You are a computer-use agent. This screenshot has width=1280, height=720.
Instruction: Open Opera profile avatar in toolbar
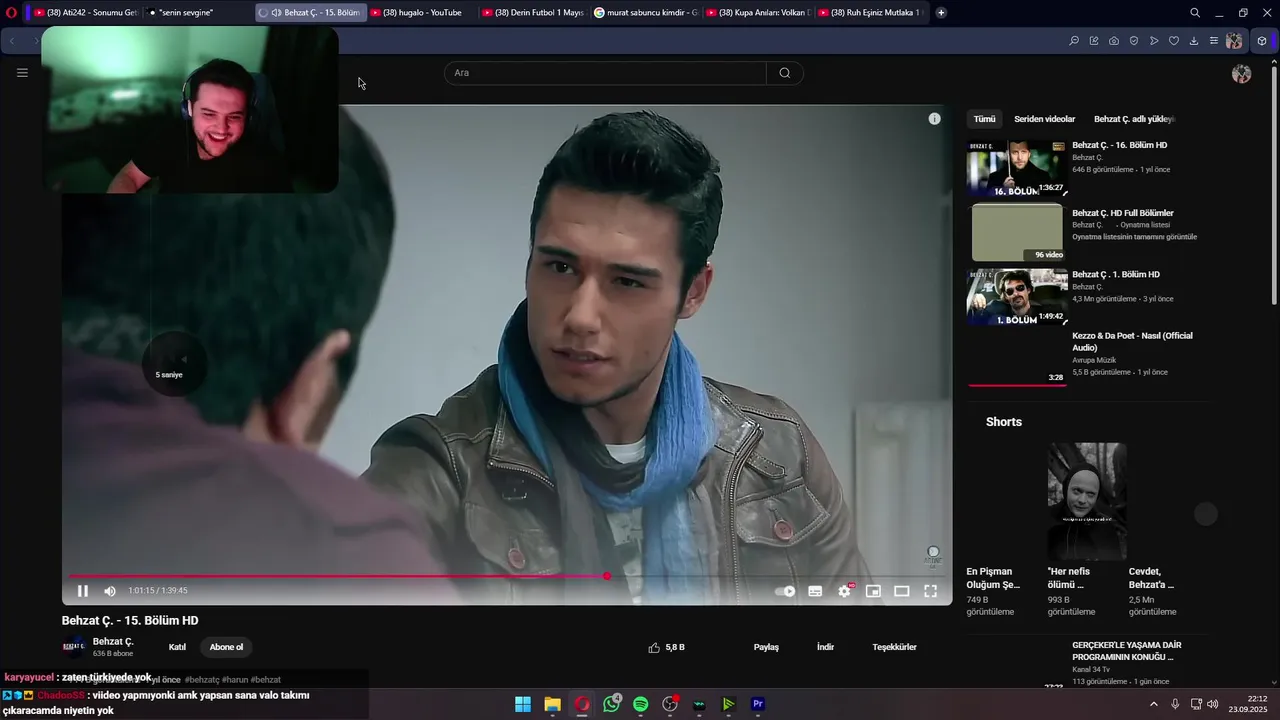pyautogui.click(x=1235, y=41)
